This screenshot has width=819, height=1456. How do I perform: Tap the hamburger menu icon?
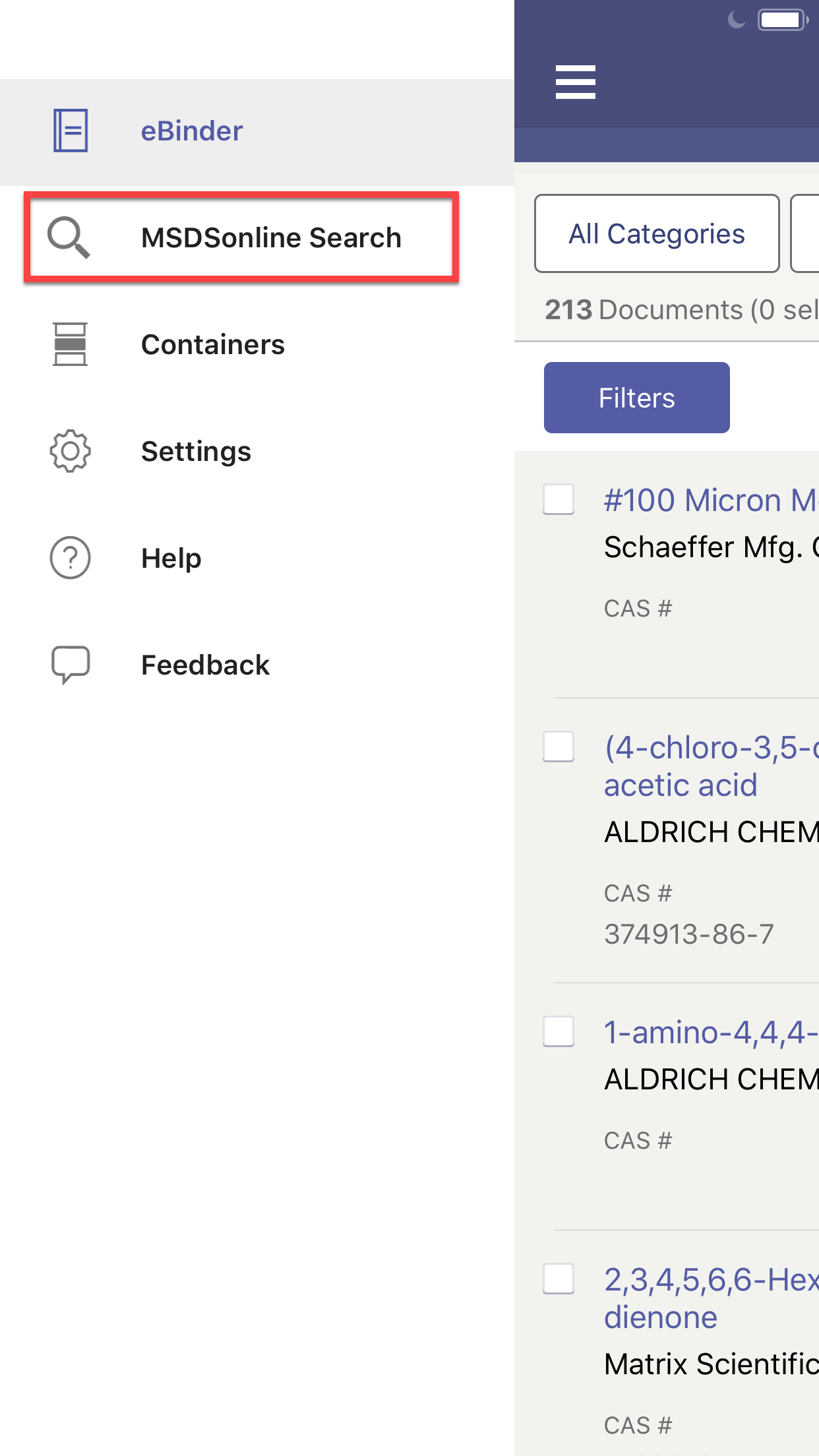(575, 82)
